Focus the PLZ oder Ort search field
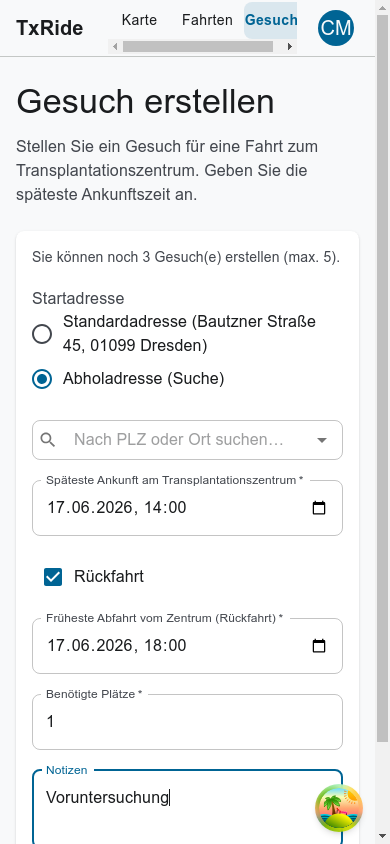The width and height of the screenshot is (390, 844). pos(188,440)
